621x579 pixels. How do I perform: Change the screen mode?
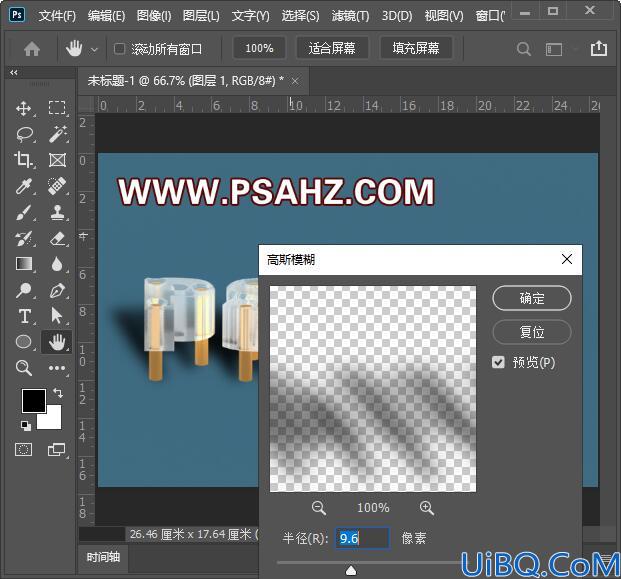[x=56, y=449]
